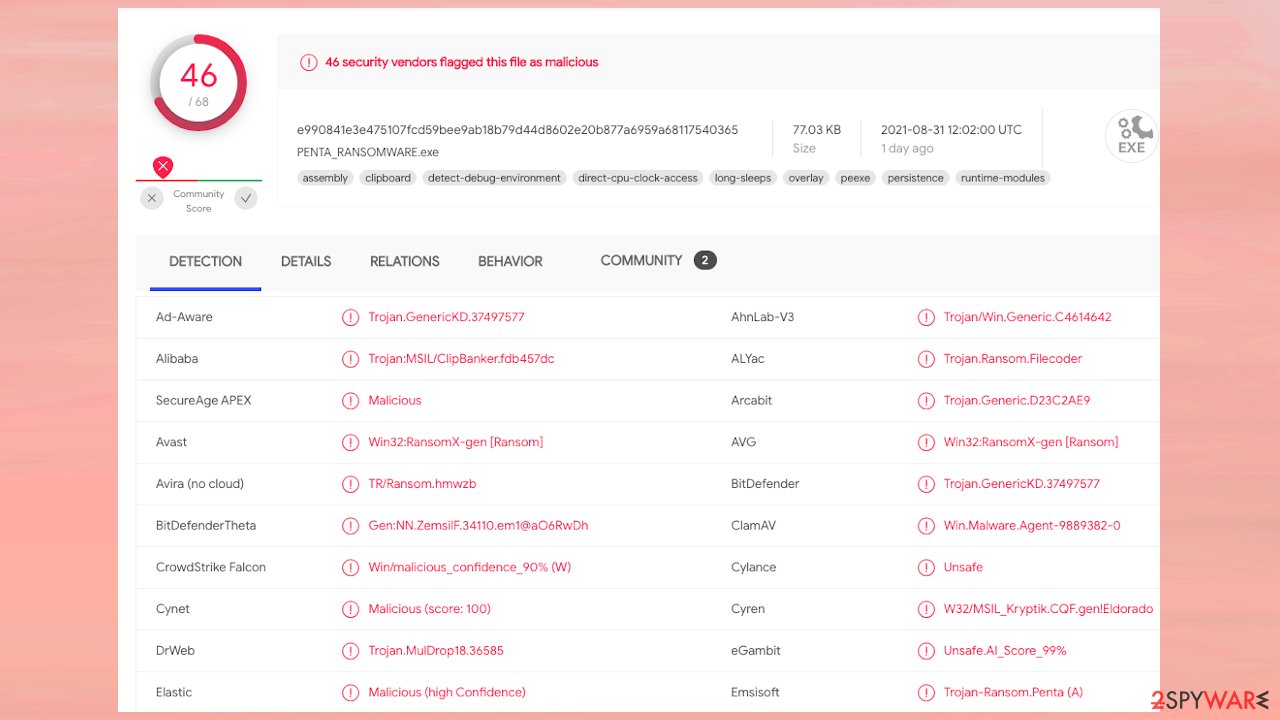1280x720 pixels.
Task: Click the 'long-sleeps' tag
Action: (743, 178)
